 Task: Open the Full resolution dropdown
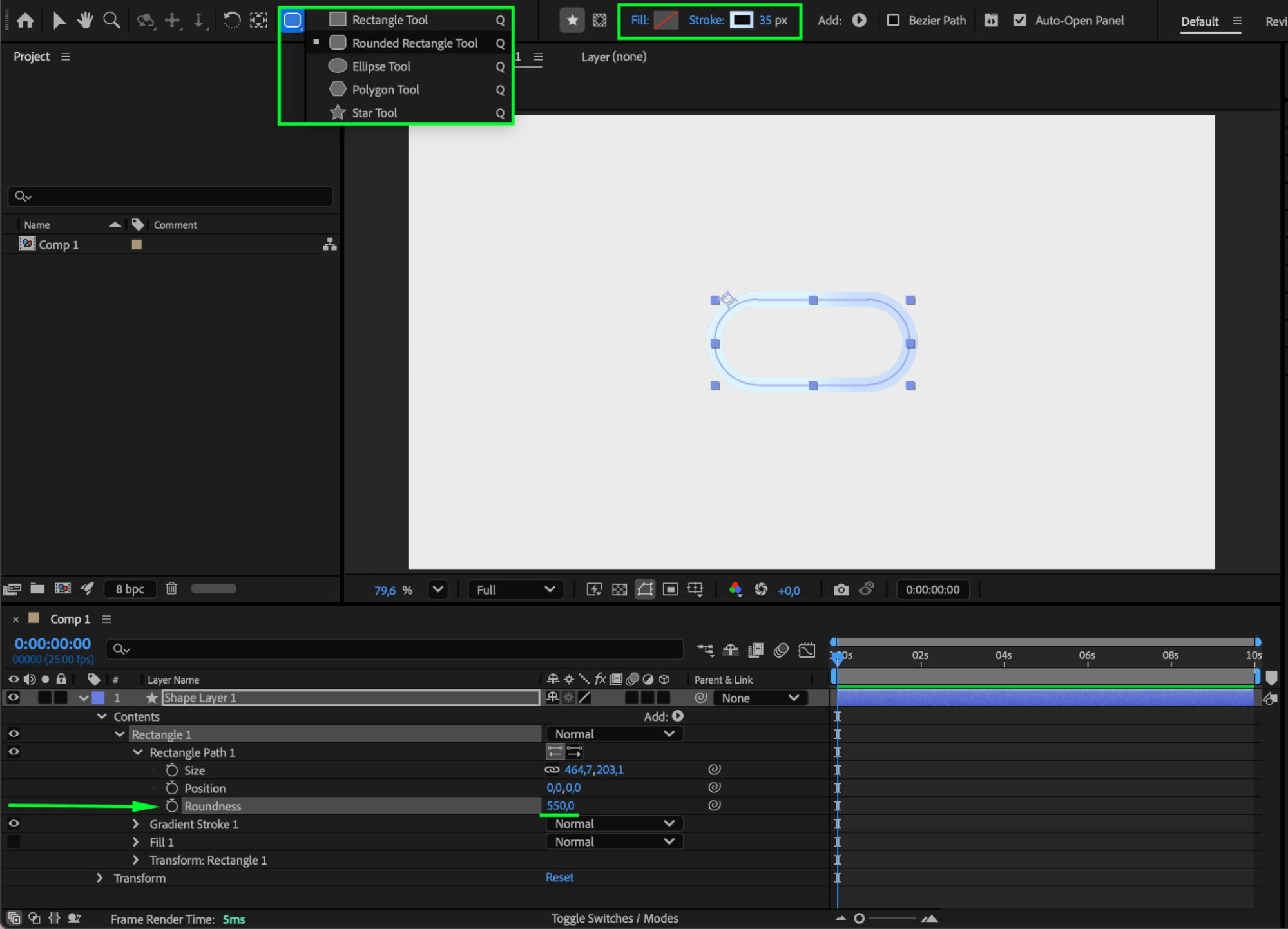click(515, 589)
